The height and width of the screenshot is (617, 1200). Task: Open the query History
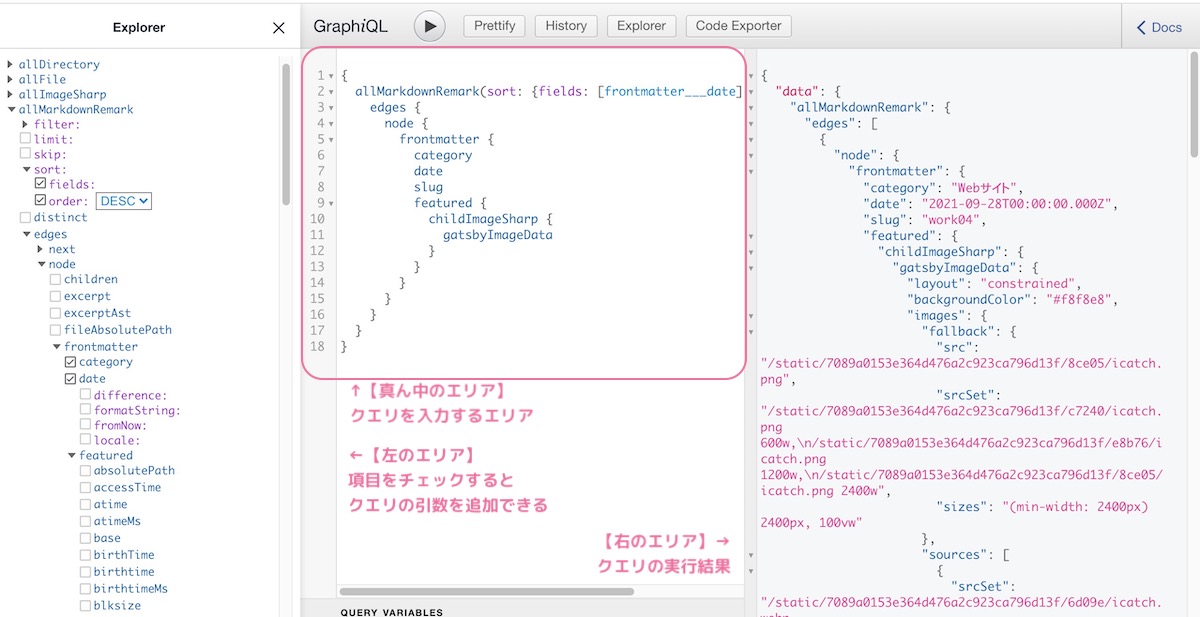566,26
